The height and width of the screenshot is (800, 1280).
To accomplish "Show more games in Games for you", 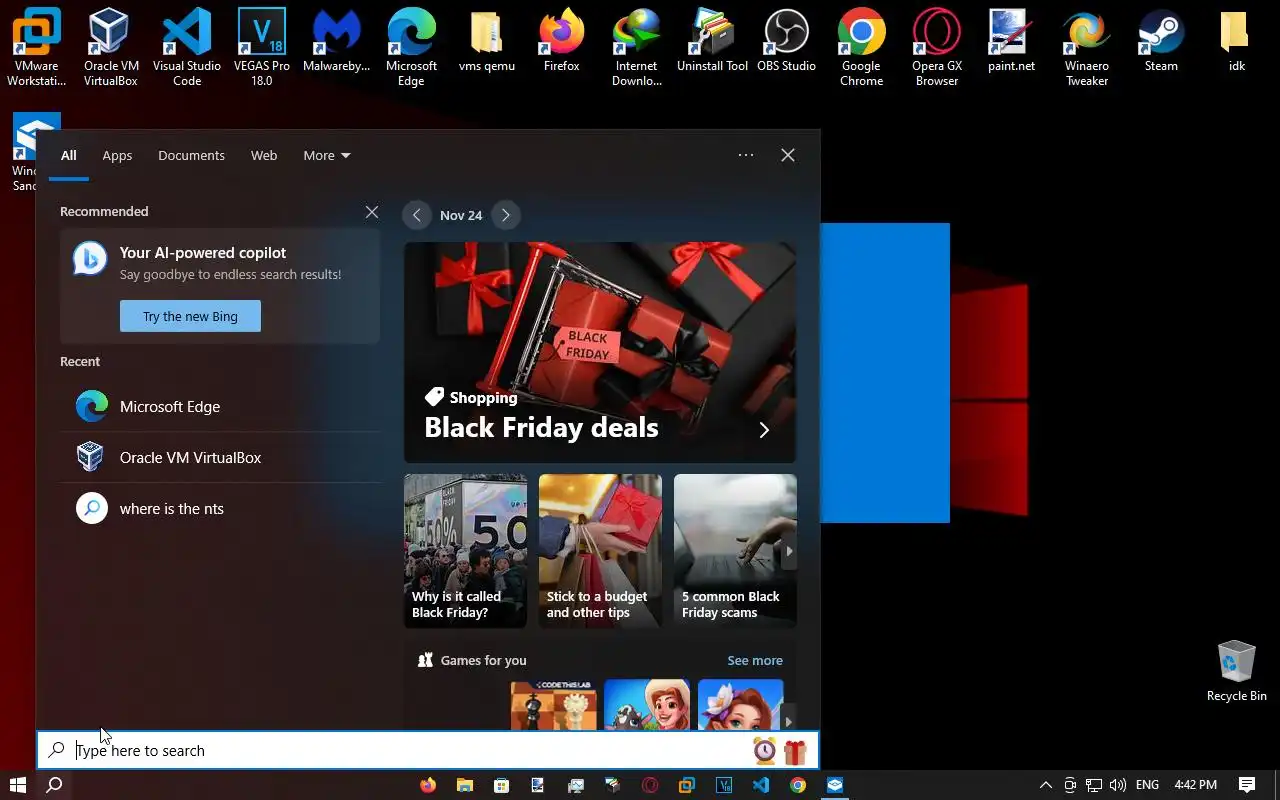I will pyautogui.click(x=789, y=721).
